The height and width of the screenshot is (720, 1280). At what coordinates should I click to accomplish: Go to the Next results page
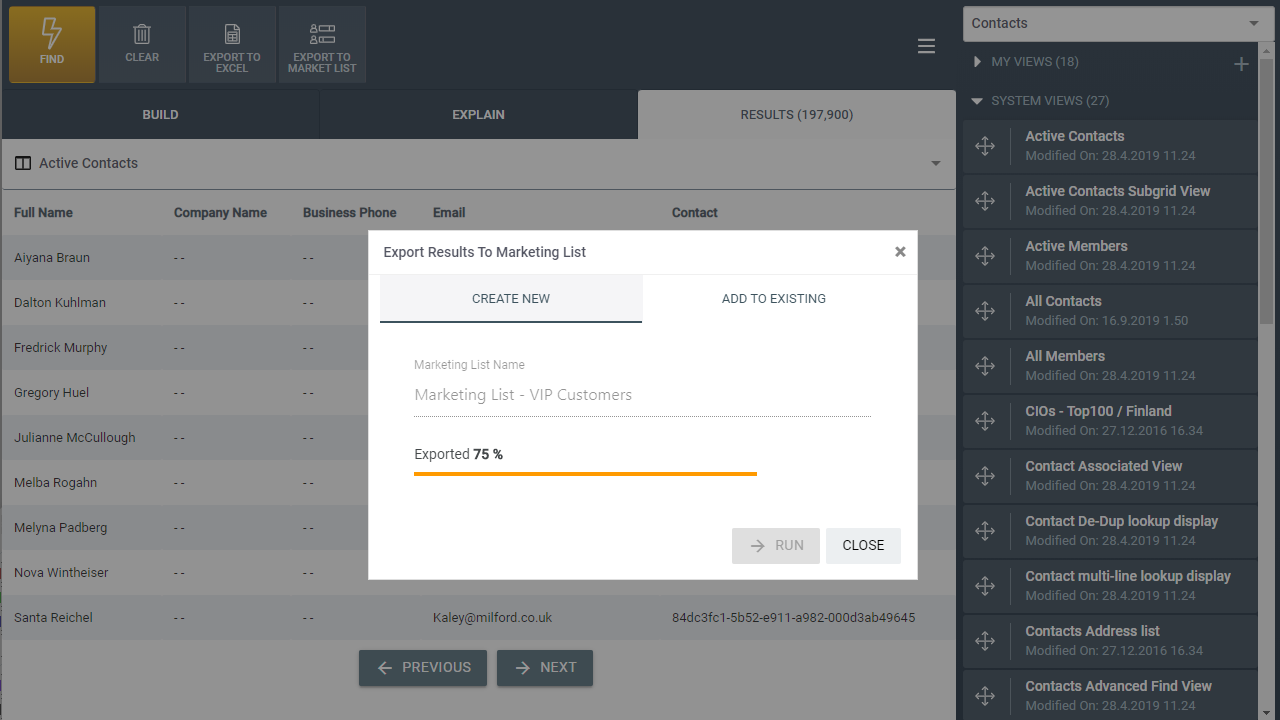click(x=545, y=668)
